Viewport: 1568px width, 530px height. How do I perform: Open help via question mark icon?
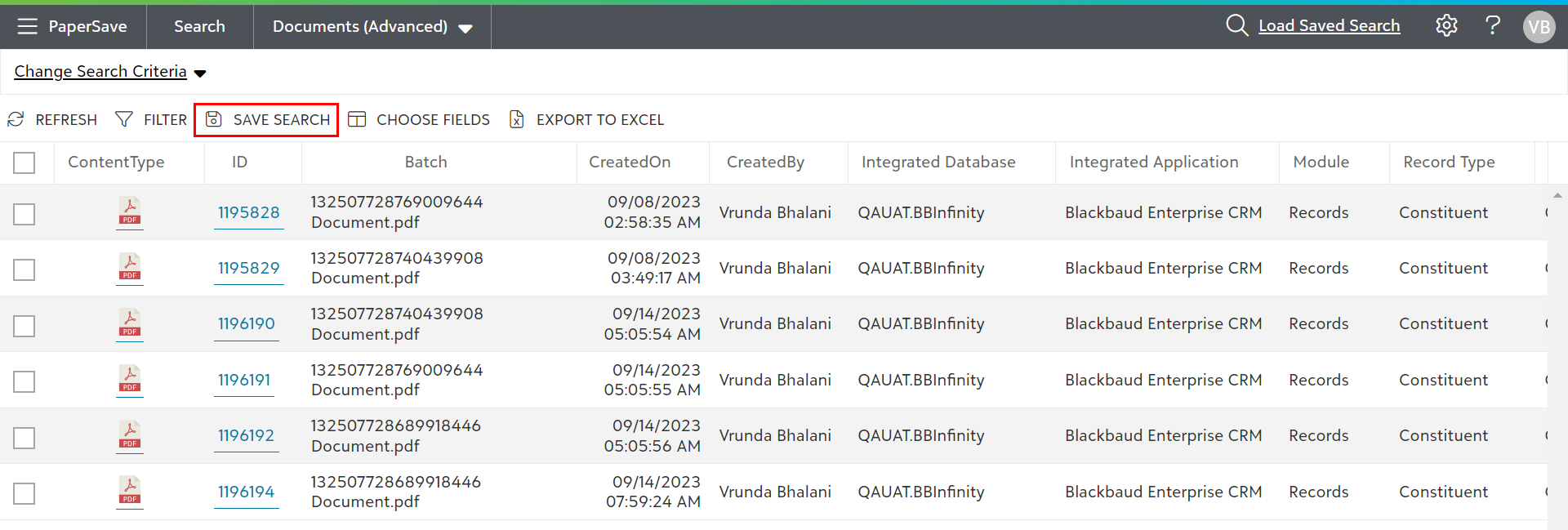pos(1492,26)
